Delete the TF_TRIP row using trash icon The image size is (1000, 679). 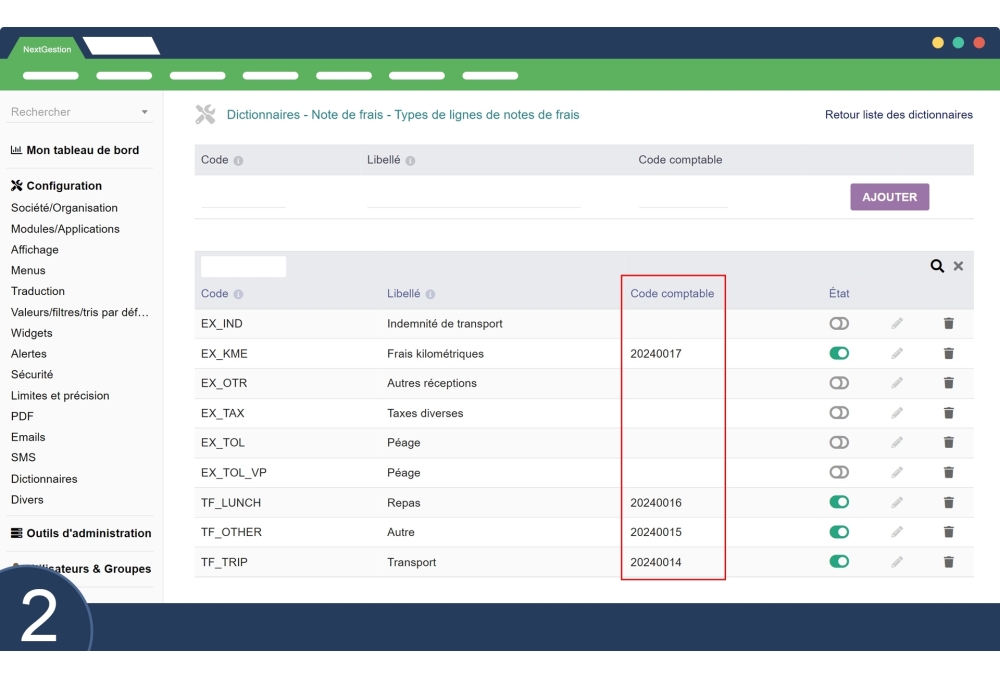click(x=948, y=562)
